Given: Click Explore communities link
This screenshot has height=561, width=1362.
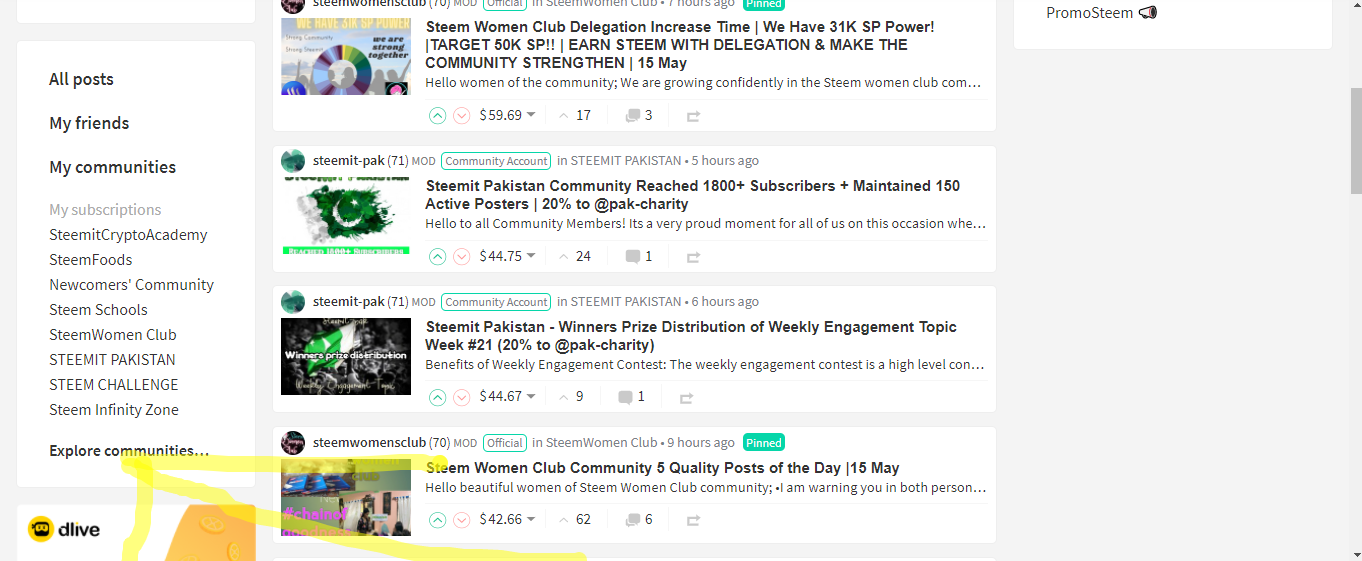Looking at the screenshot, I should click(129, 451).
